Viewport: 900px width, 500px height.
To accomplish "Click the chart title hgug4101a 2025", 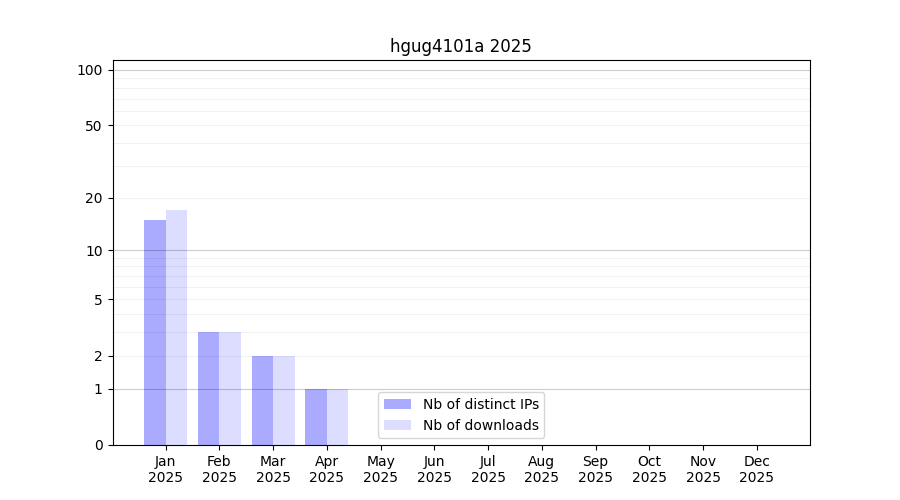I will pyautogui.click(x=460, y=46).
